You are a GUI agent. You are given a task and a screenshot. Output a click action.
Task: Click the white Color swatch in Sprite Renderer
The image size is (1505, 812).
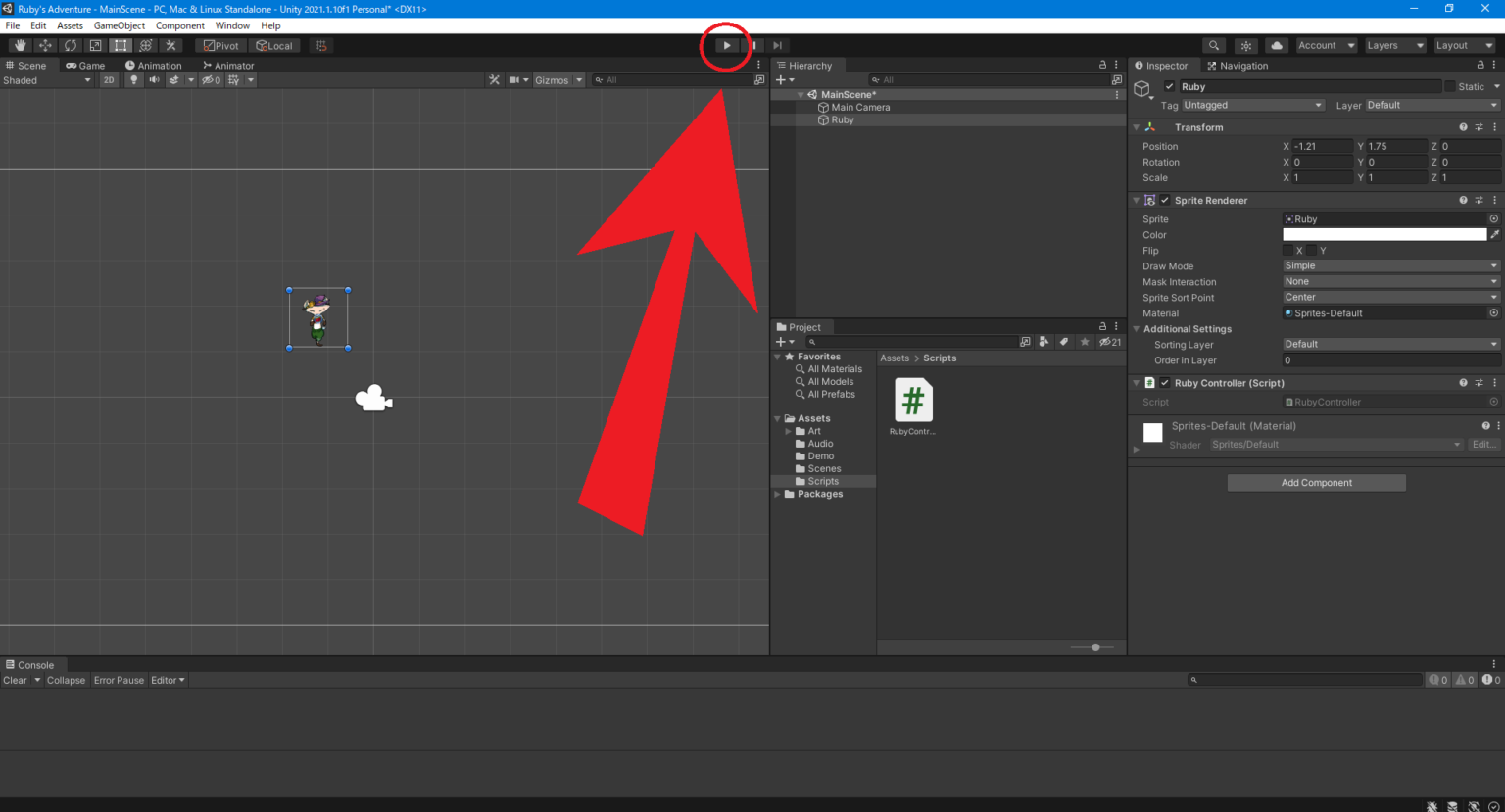pyautogui.click(x=1384, y=235)
